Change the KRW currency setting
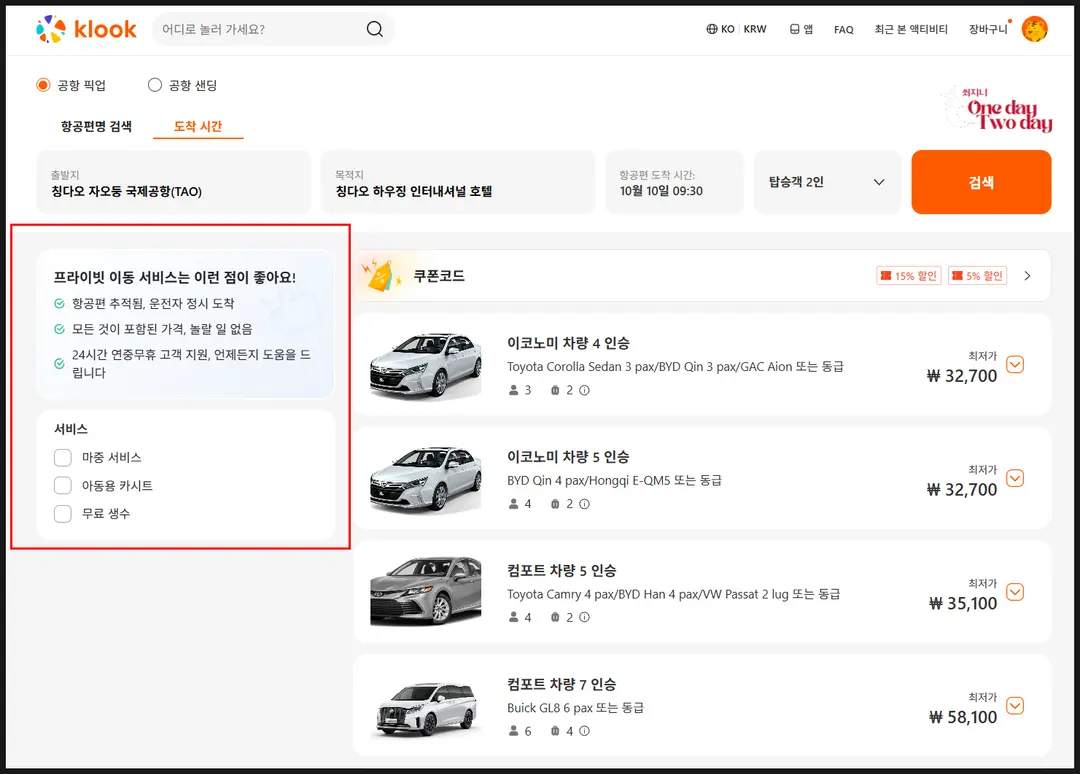 click(755, 29)
